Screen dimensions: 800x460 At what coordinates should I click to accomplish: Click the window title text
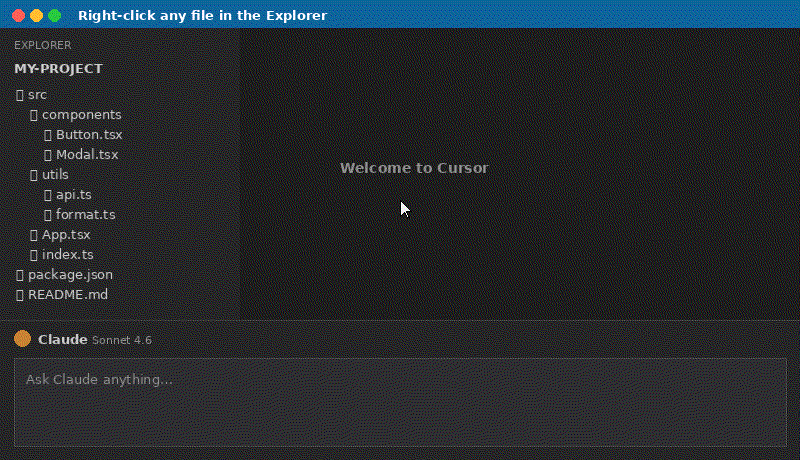click(x=203, y=16)
